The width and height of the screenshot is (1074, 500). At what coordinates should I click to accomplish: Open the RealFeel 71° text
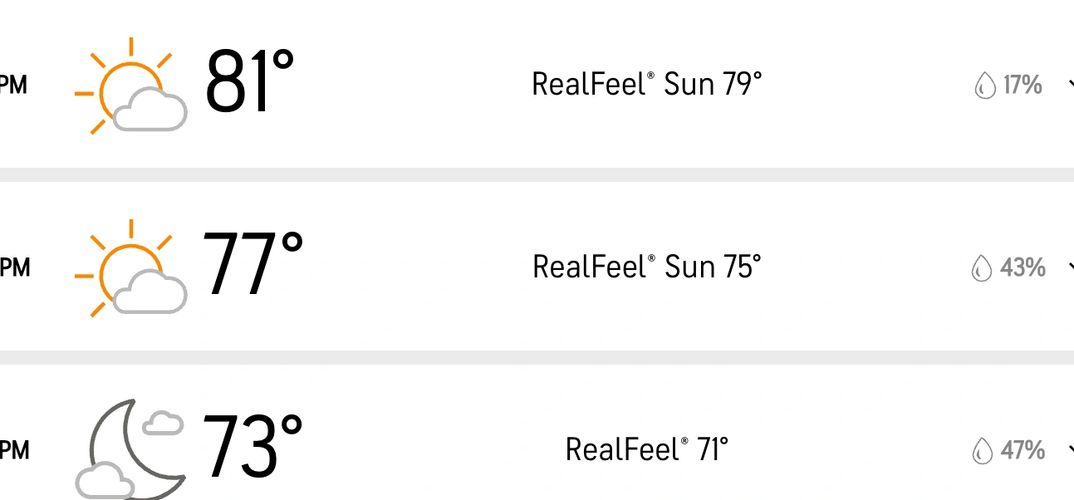click(647, 450)
